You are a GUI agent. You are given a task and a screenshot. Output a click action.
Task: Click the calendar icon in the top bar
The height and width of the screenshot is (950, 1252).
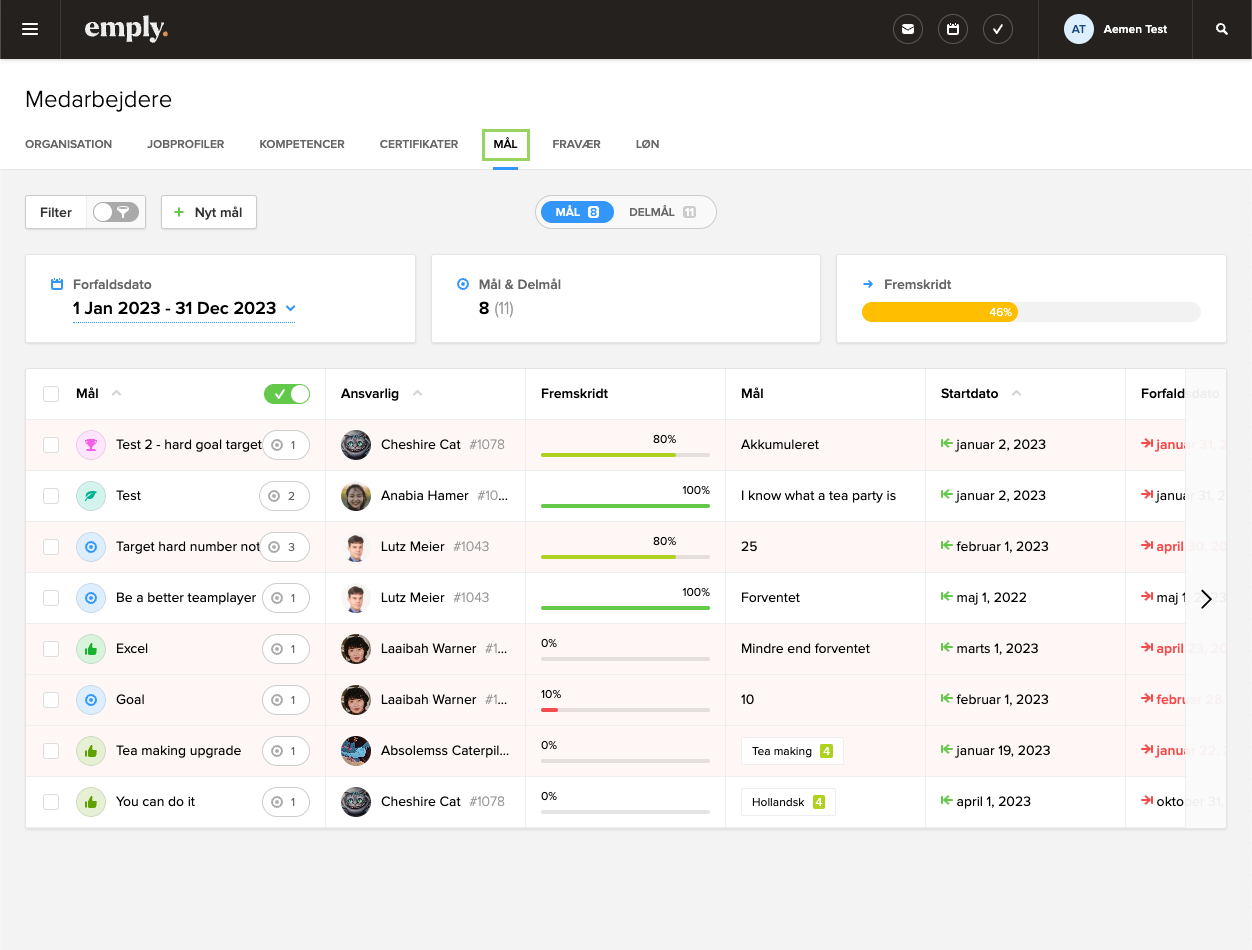pyautogui.click(x=952, y=29)
